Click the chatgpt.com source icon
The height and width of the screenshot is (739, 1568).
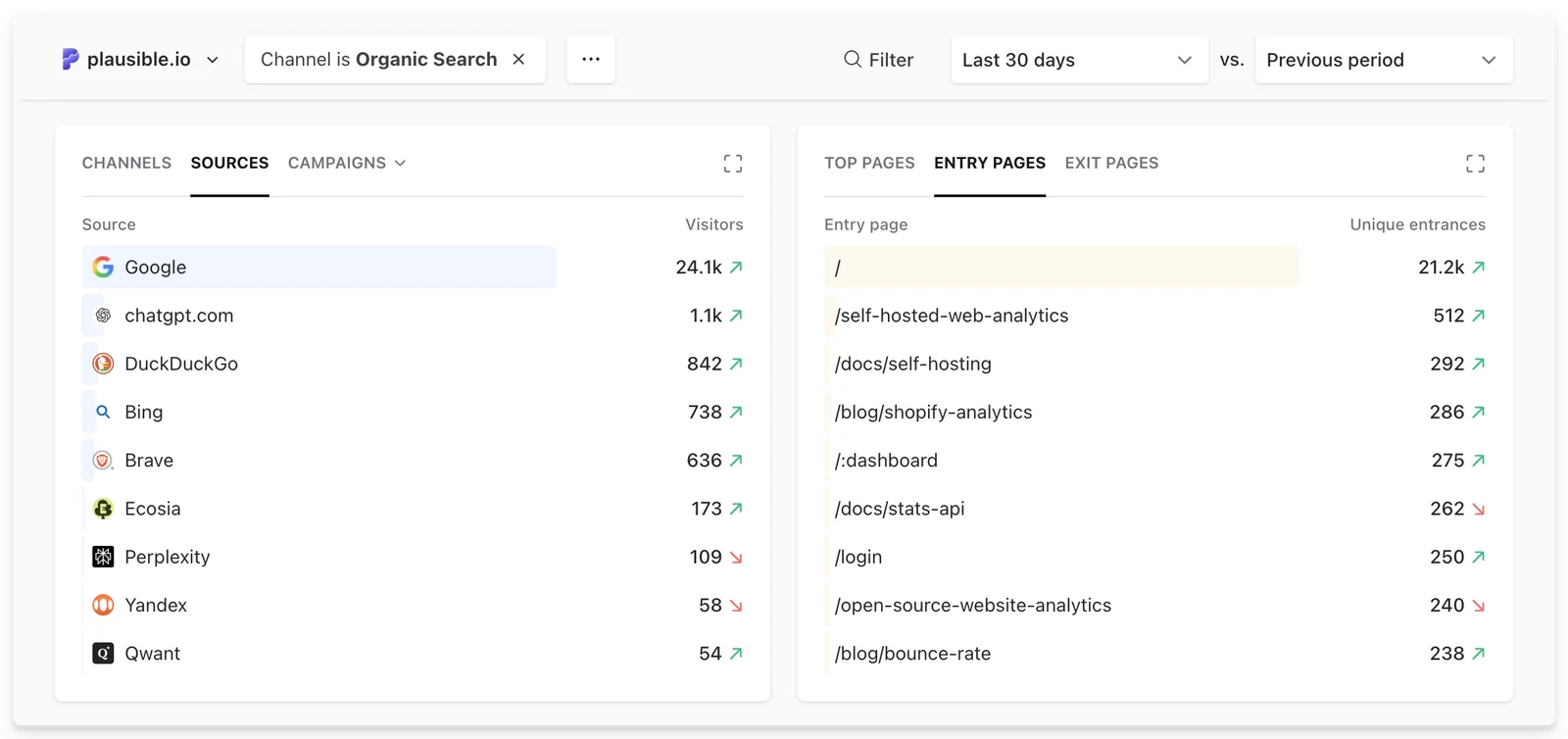click(x=103, y=315)
